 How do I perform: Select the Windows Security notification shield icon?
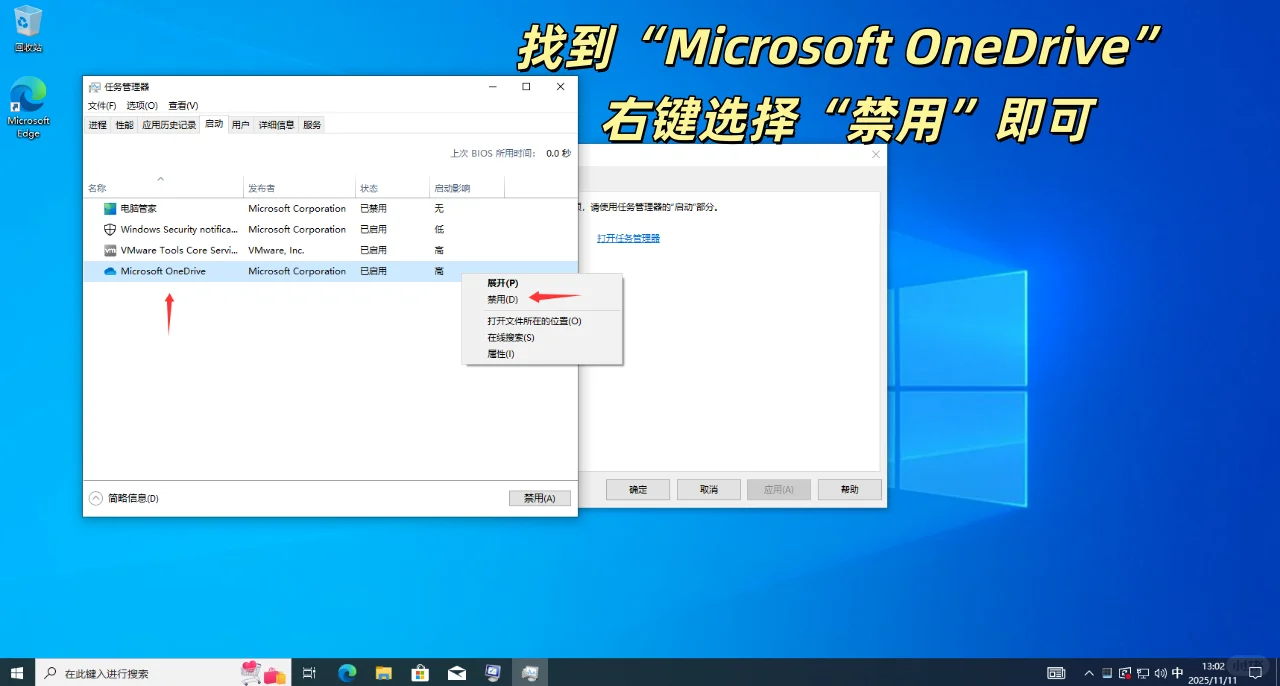(110, 229)
